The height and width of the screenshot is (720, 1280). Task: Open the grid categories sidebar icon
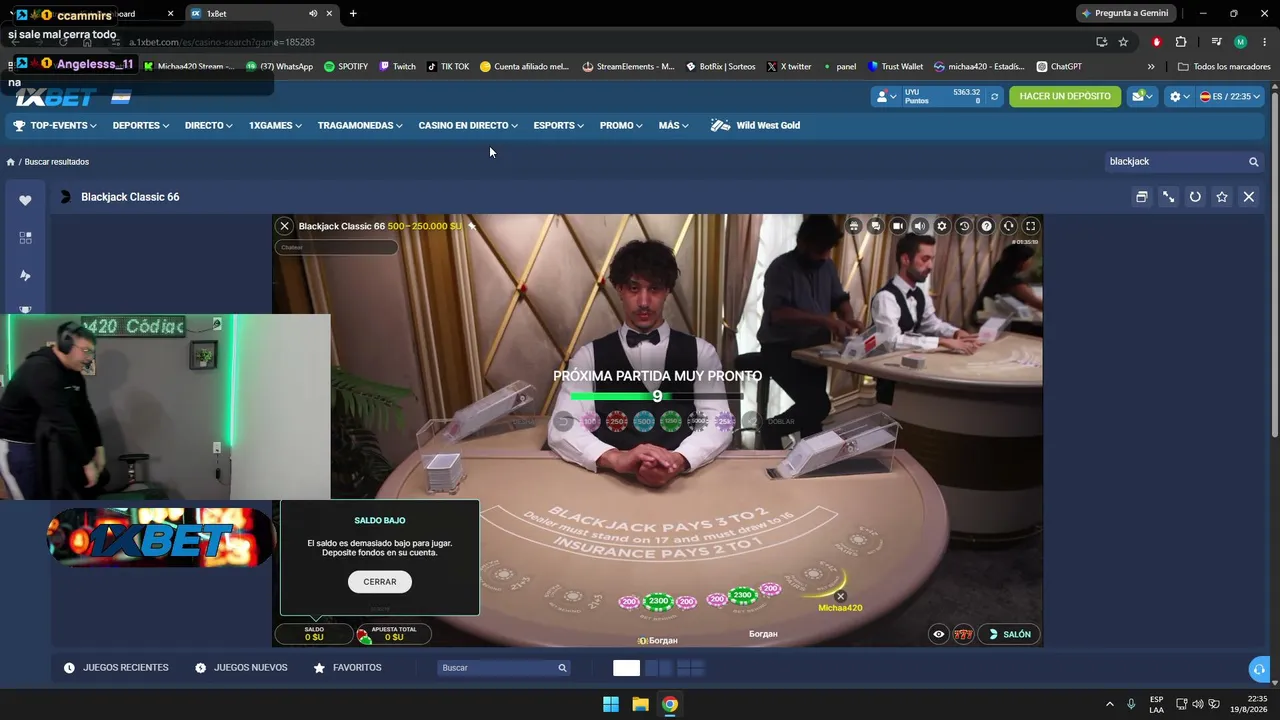(25, 238)
